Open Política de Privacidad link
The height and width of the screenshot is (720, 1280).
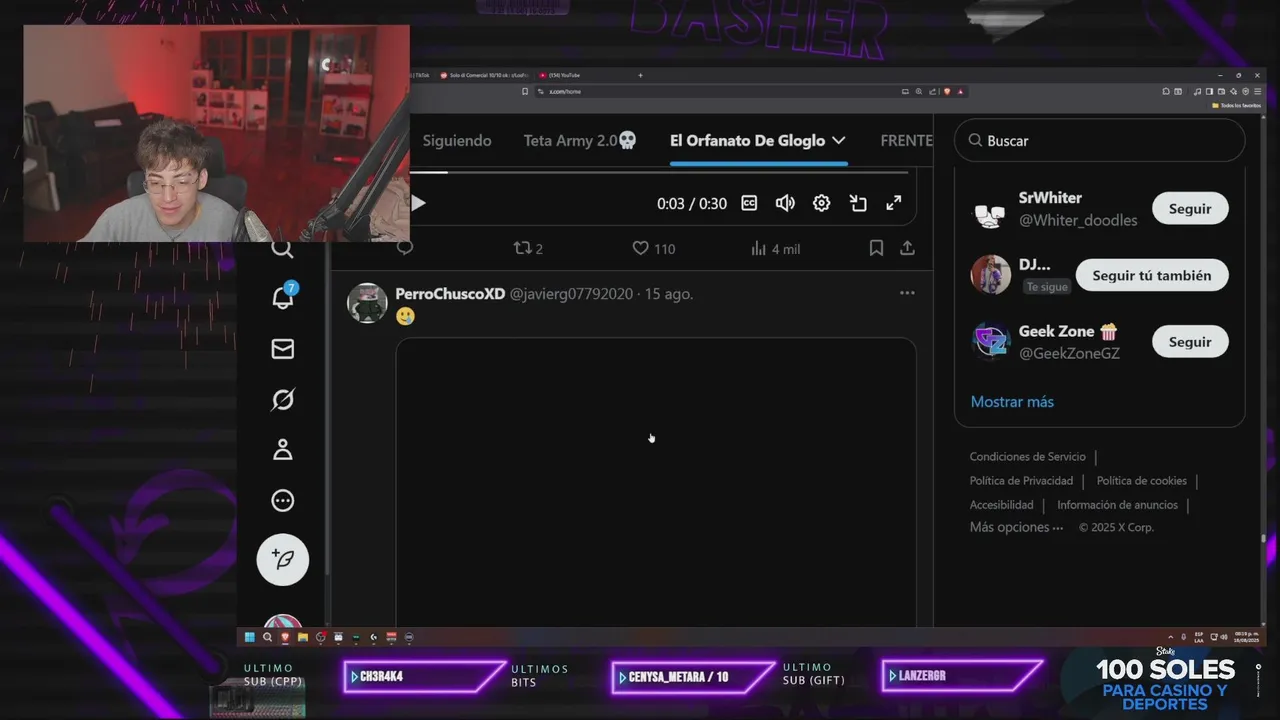pyautogui.click(x=1021, y=481)
